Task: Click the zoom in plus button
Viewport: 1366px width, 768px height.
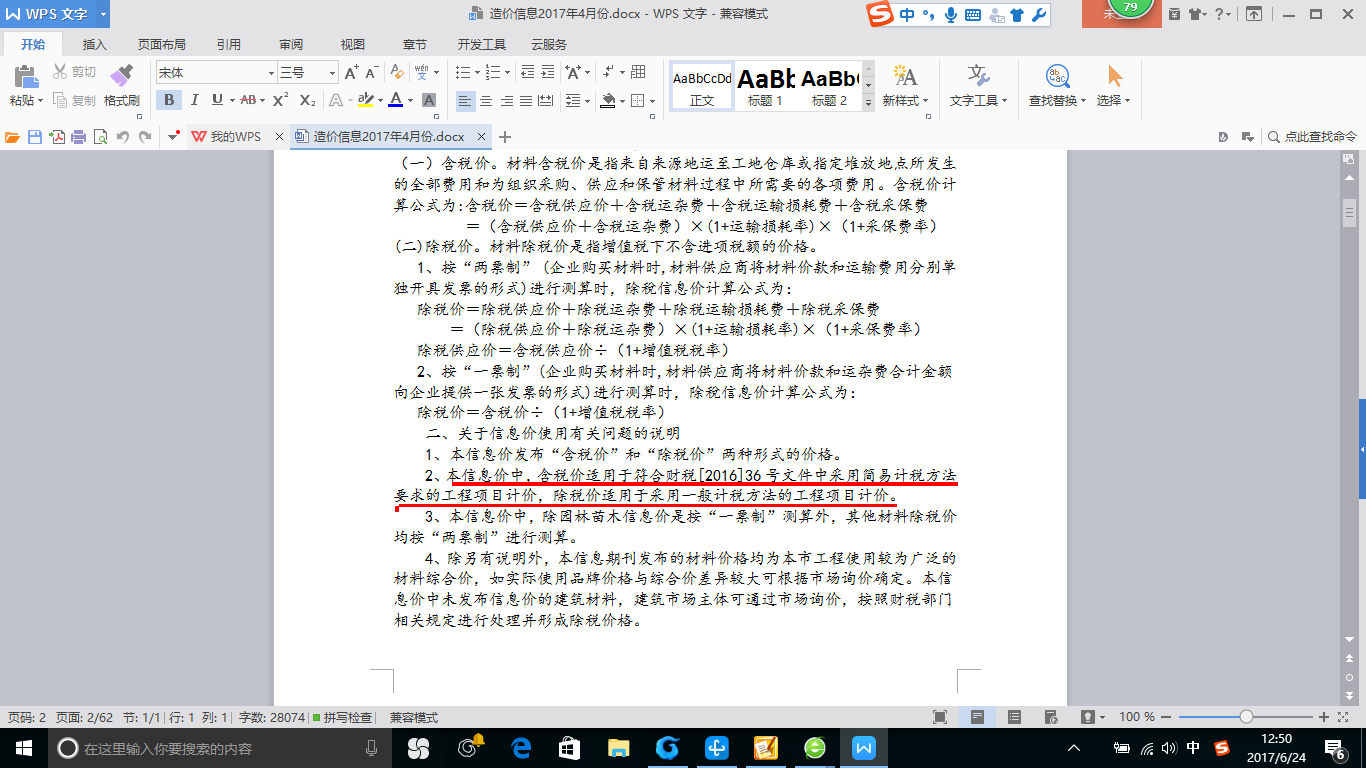Action: pos(1324,717)
